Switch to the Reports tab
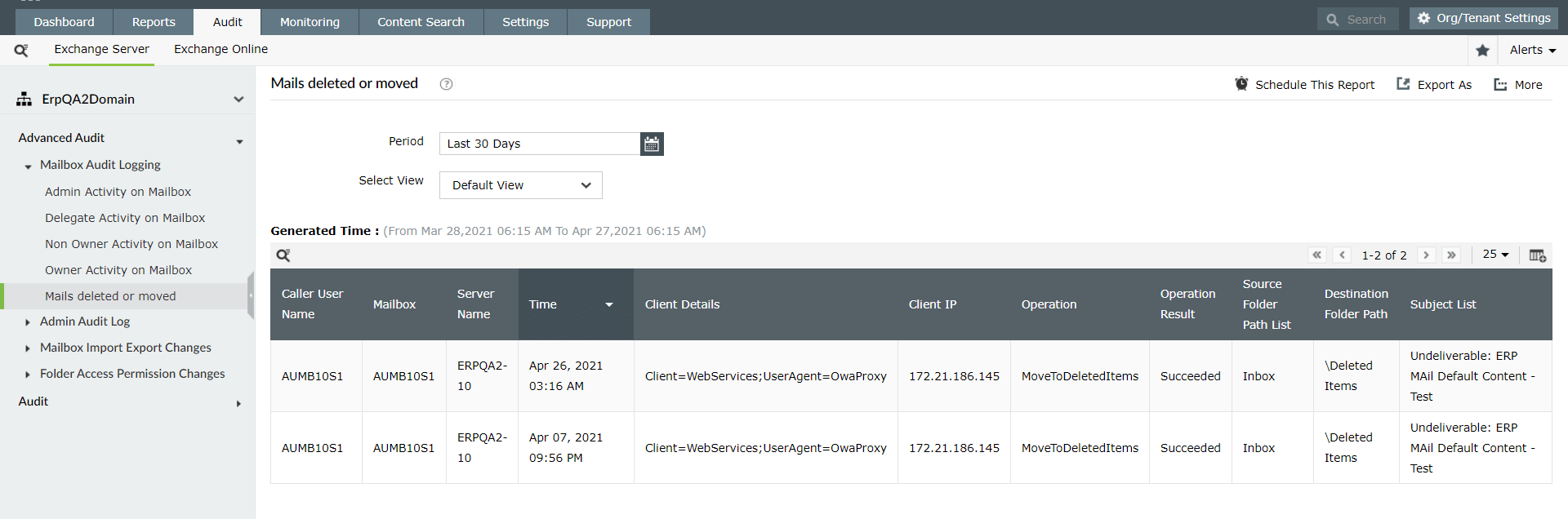Image resolution: width=1568 pixels, height=519 pixels. [154, 22]
